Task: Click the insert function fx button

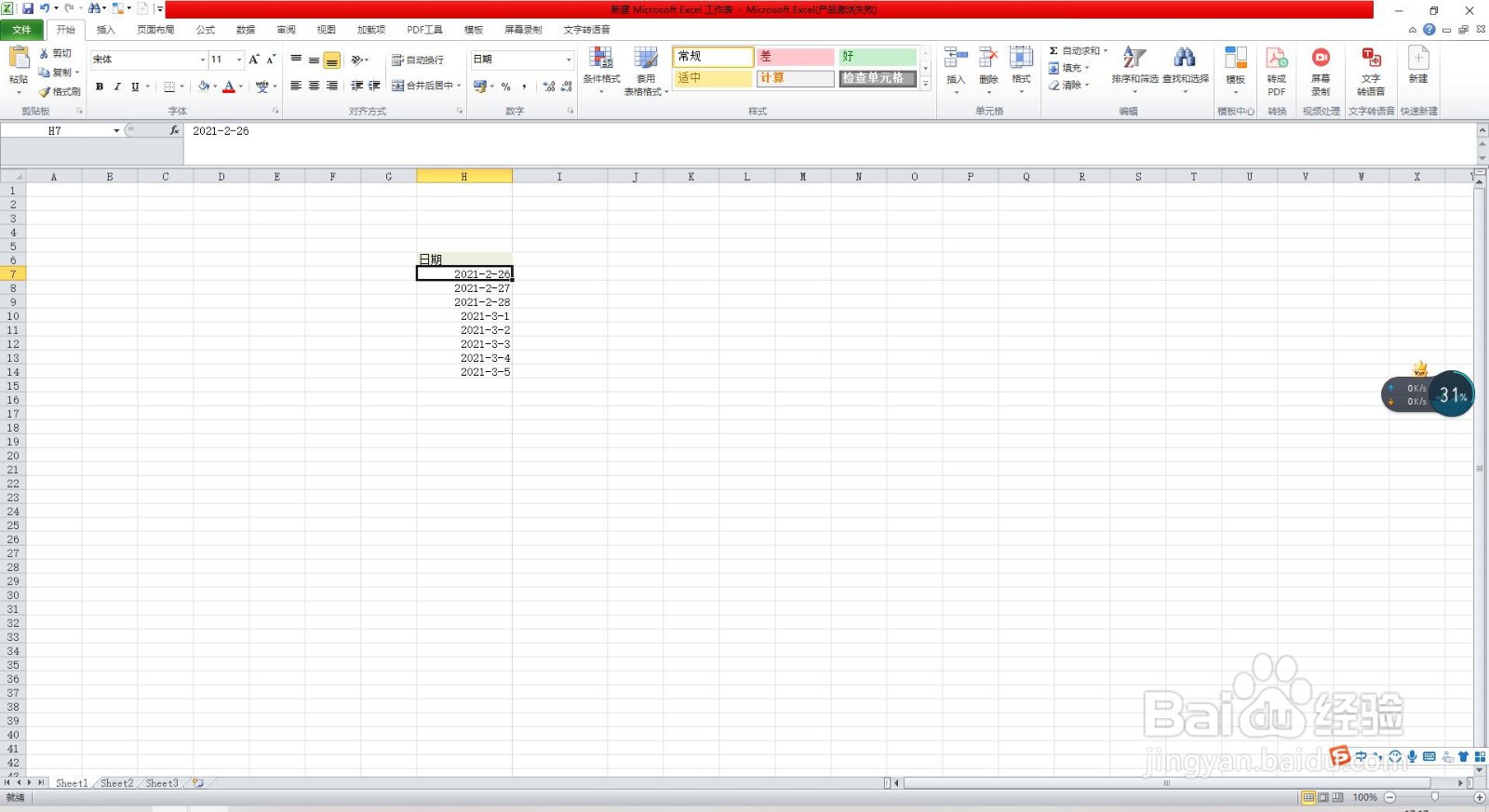Action: pos(174,131)
